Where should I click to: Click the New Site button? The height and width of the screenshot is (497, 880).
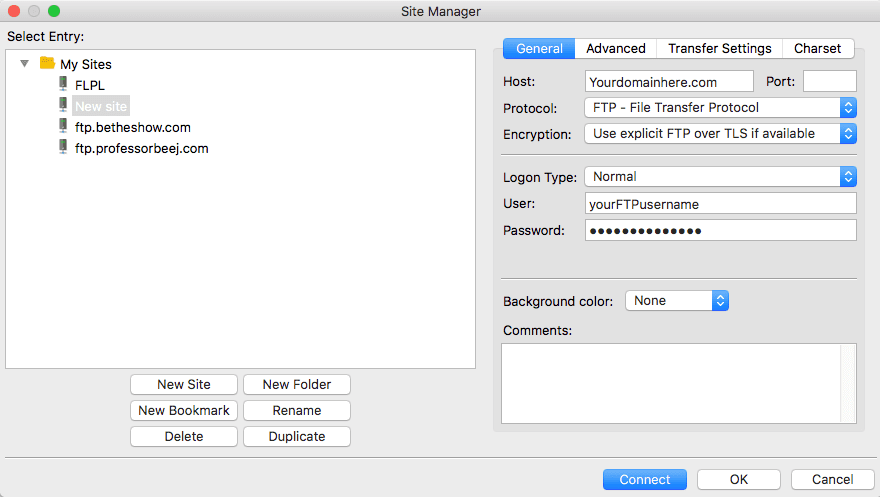point(184,384)
